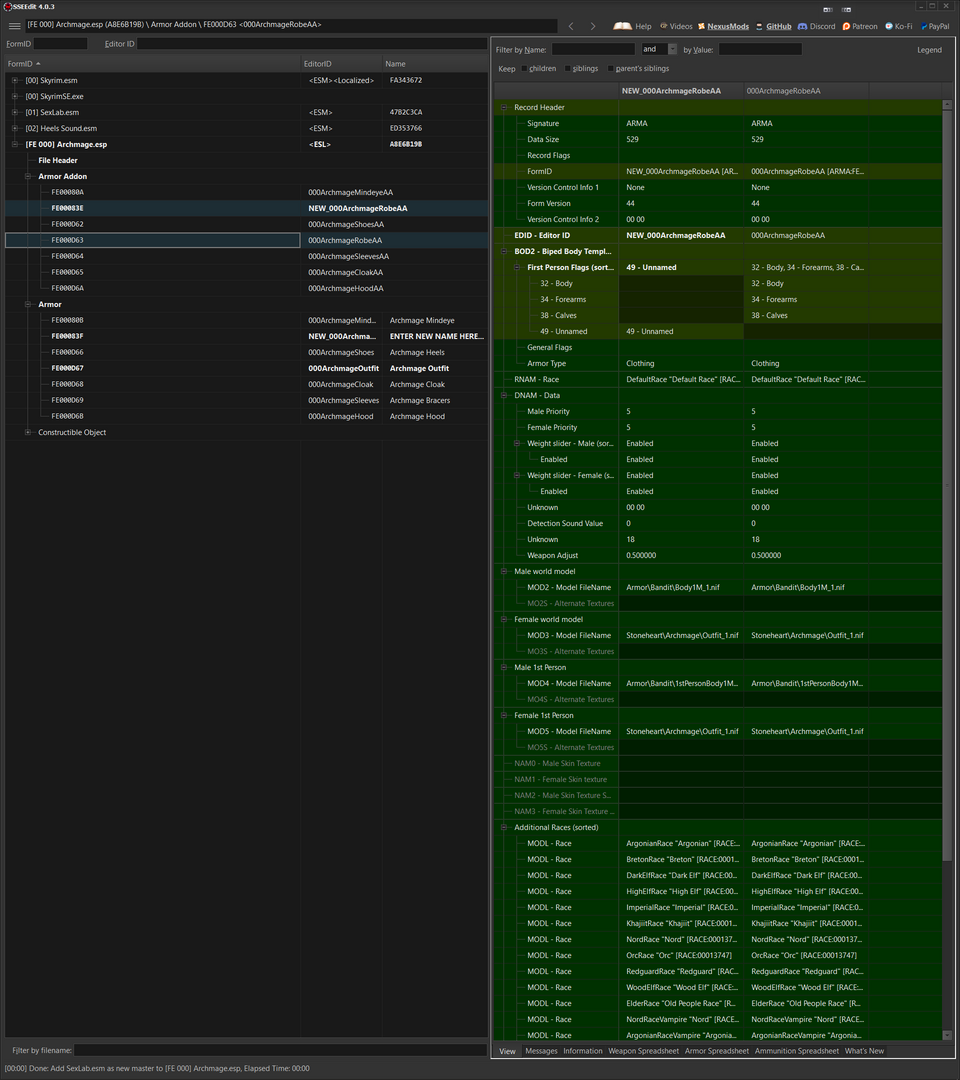Open the Videos link
This screenshot has height=1080, width=960.
pyautogui.click(x=676, y=26)
